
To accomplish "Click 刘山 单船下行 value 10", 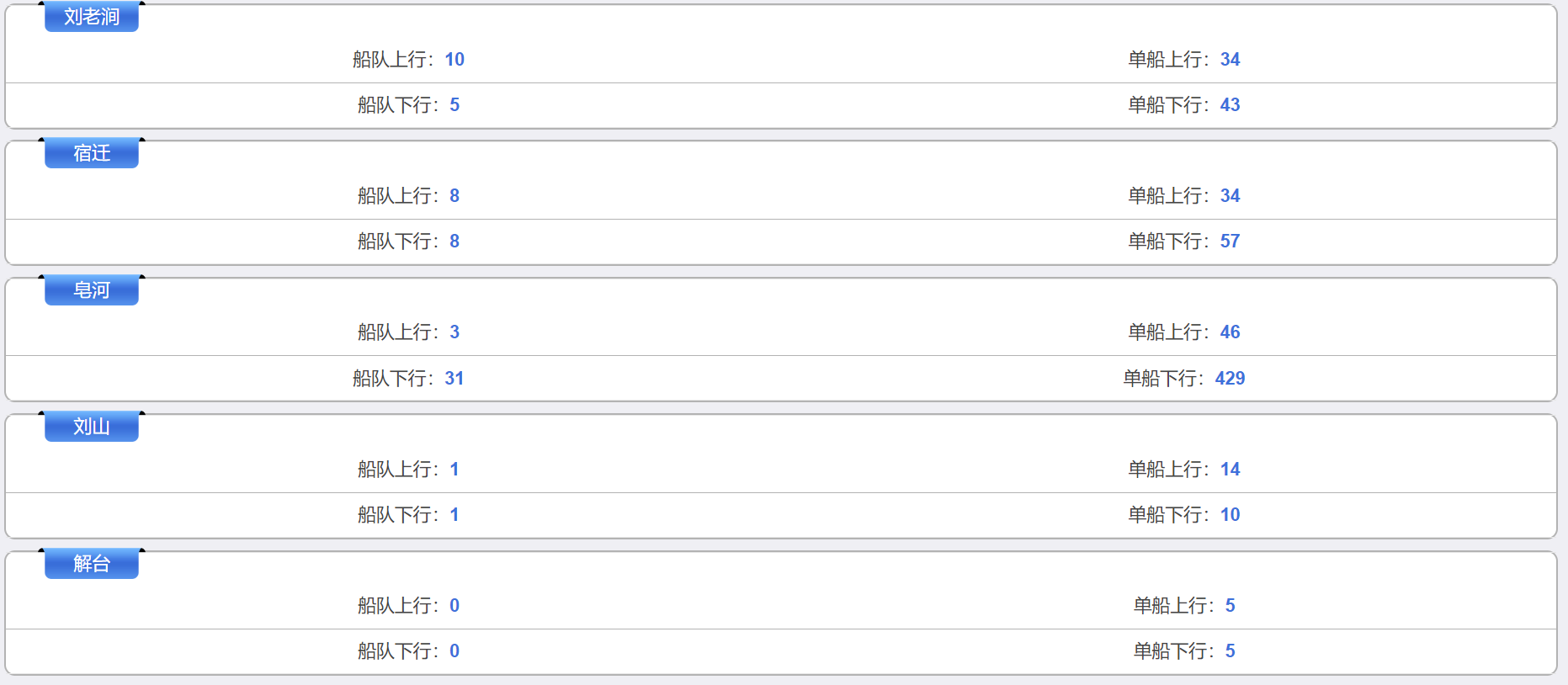I will (x=1230, y=515).
